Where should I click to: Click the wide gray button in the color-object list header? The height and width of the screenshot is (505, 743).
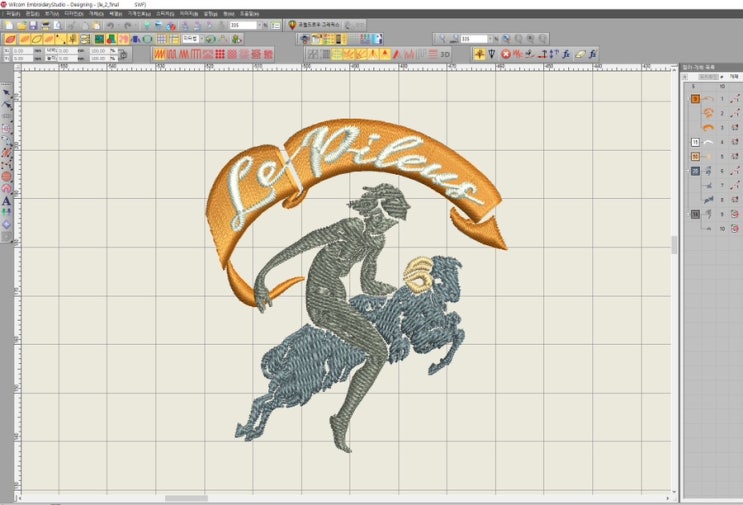pos(708,76)
